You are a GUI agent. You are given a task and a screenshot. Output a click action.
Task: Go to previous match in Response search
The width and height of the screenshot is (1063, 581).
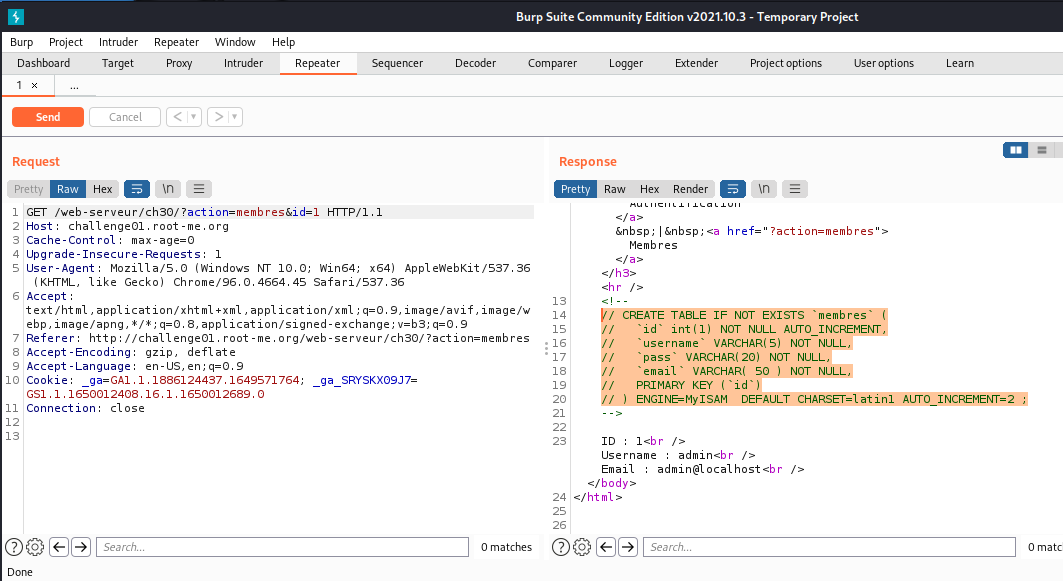pos(606,547)
